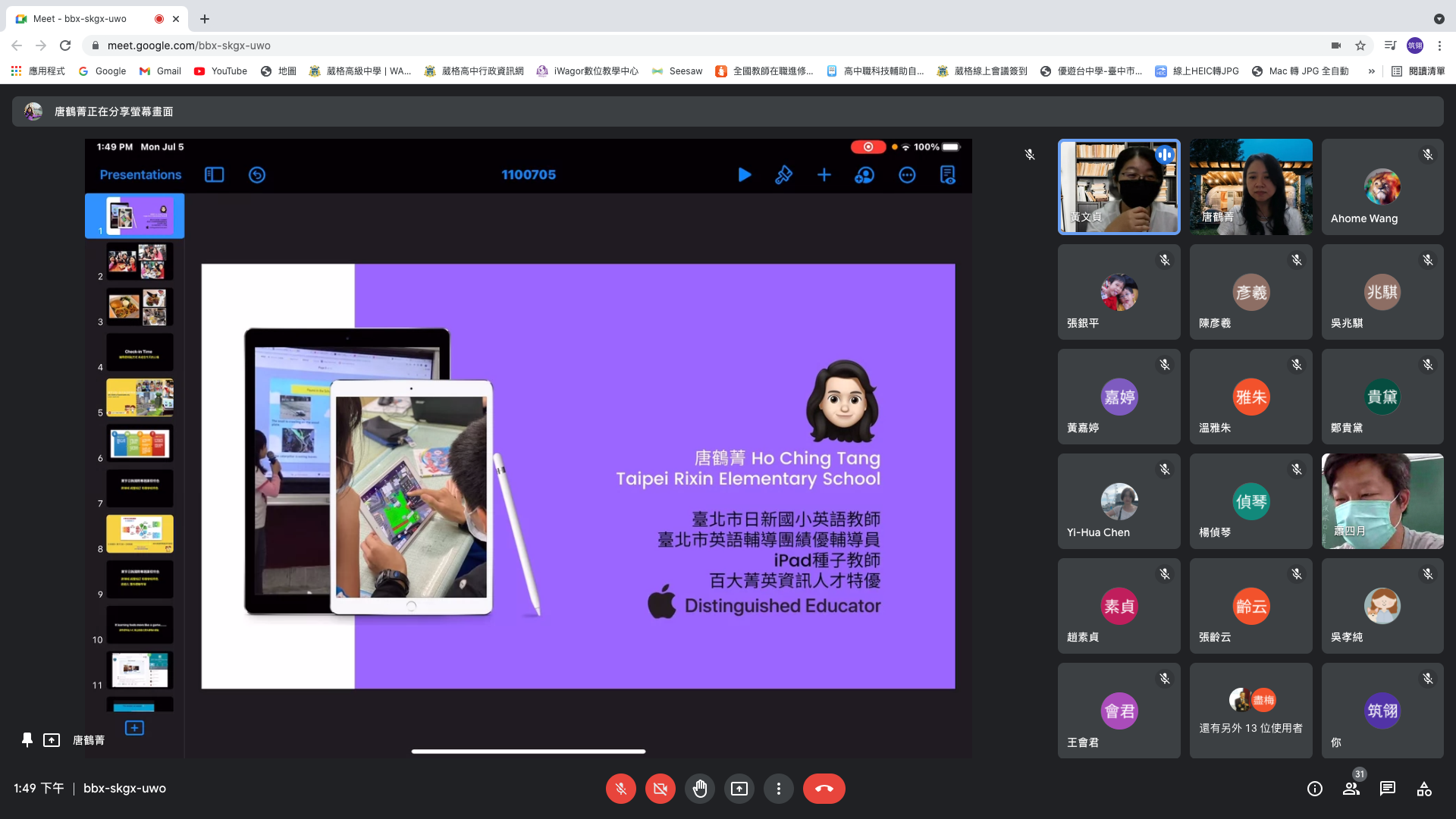Toggle the microphone mute button
This screenshot has width=1456, height=819.
coord(620,789)
